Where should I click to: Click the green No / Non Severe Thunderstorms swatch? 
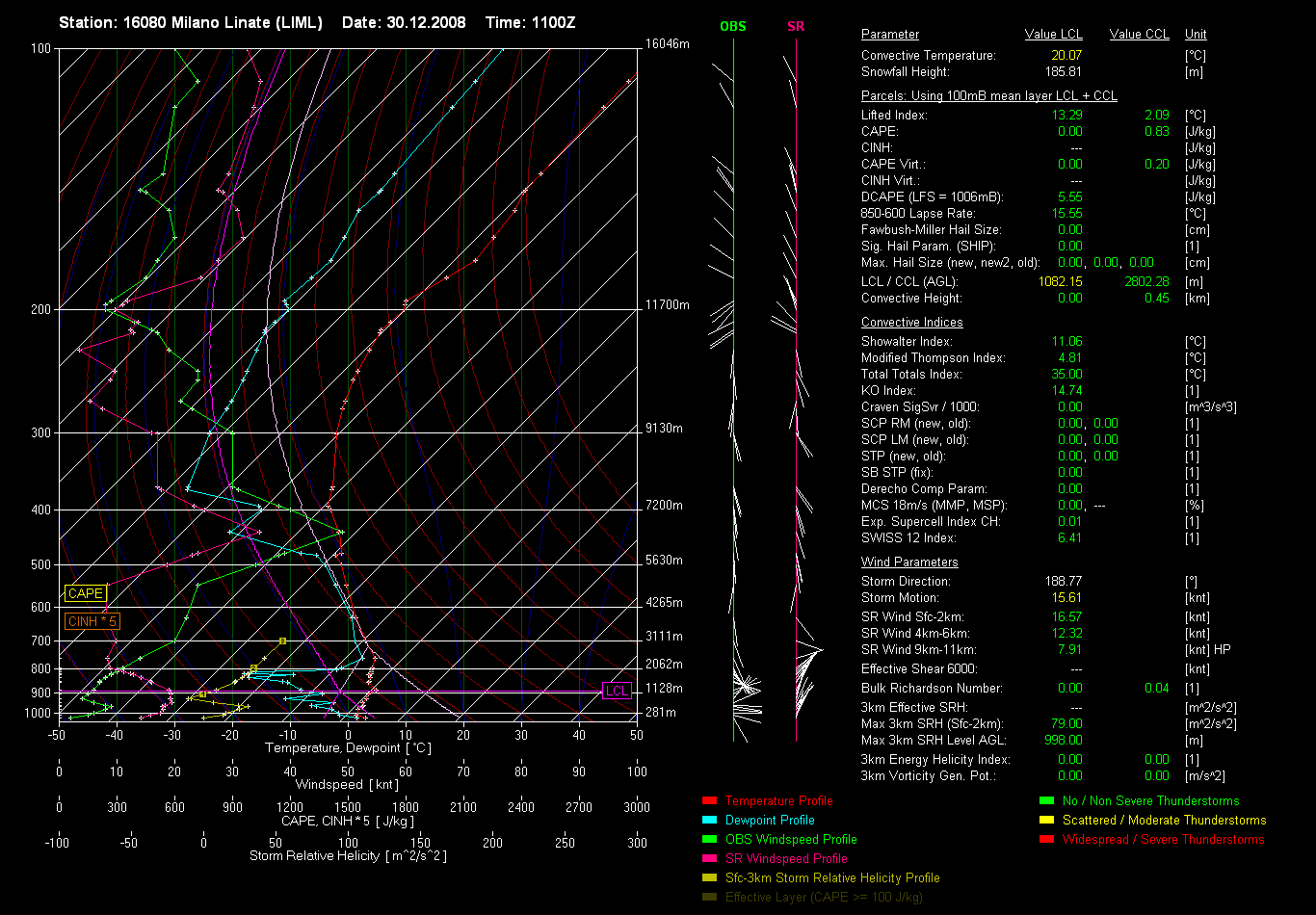(1045, 801)
